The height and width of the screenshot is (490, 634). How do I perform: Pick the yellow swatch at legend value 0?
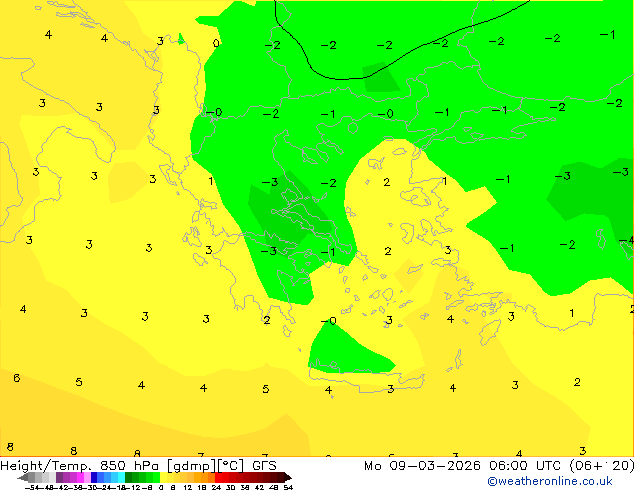tap(163, 477)
